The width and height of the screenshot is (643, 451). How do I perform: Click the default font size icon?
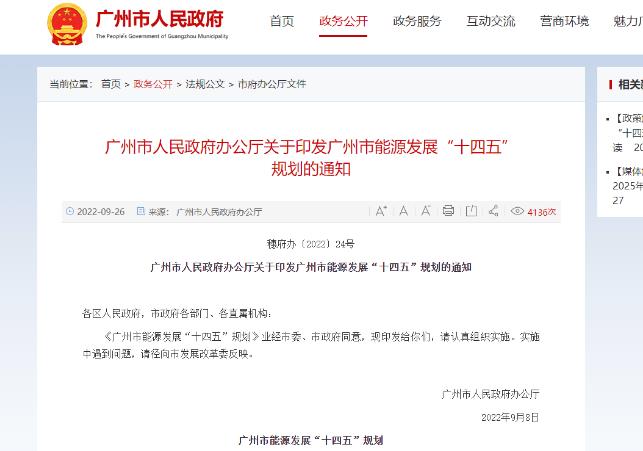tap(403, 211)
